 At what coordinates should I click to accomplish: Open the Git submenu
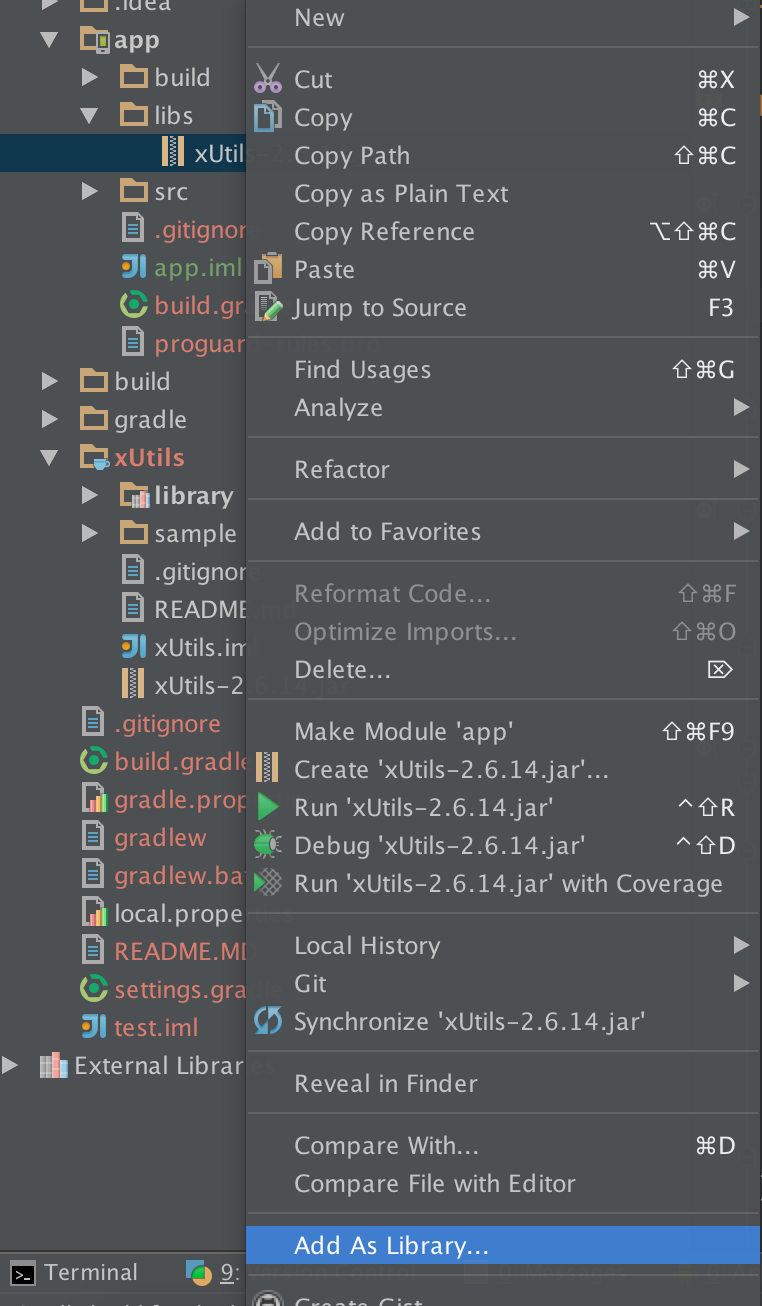pyautogui.click(x=504, y=984)
